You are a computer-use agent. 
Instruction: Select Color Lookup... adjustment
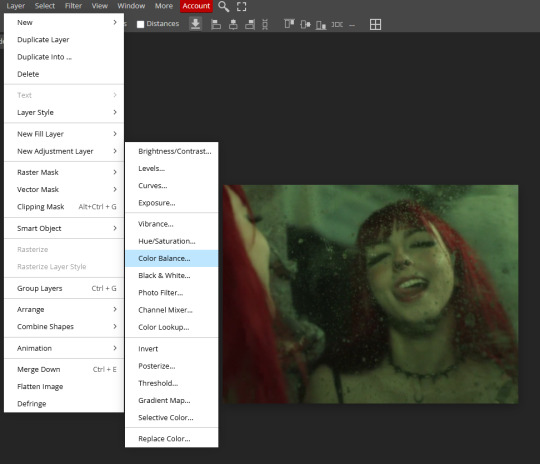tap(172, 327)
